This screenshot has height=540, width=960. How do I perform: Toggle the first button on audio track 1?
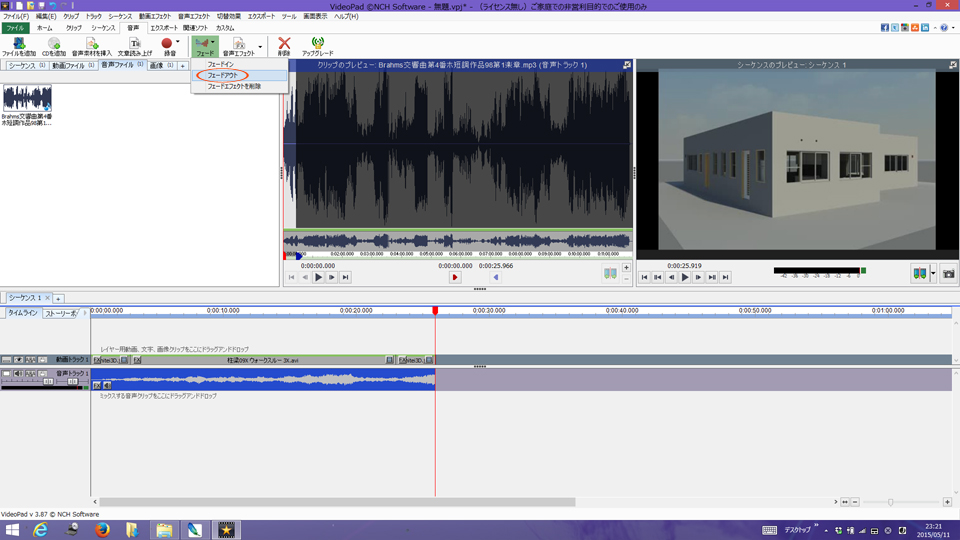click(6, 373)
